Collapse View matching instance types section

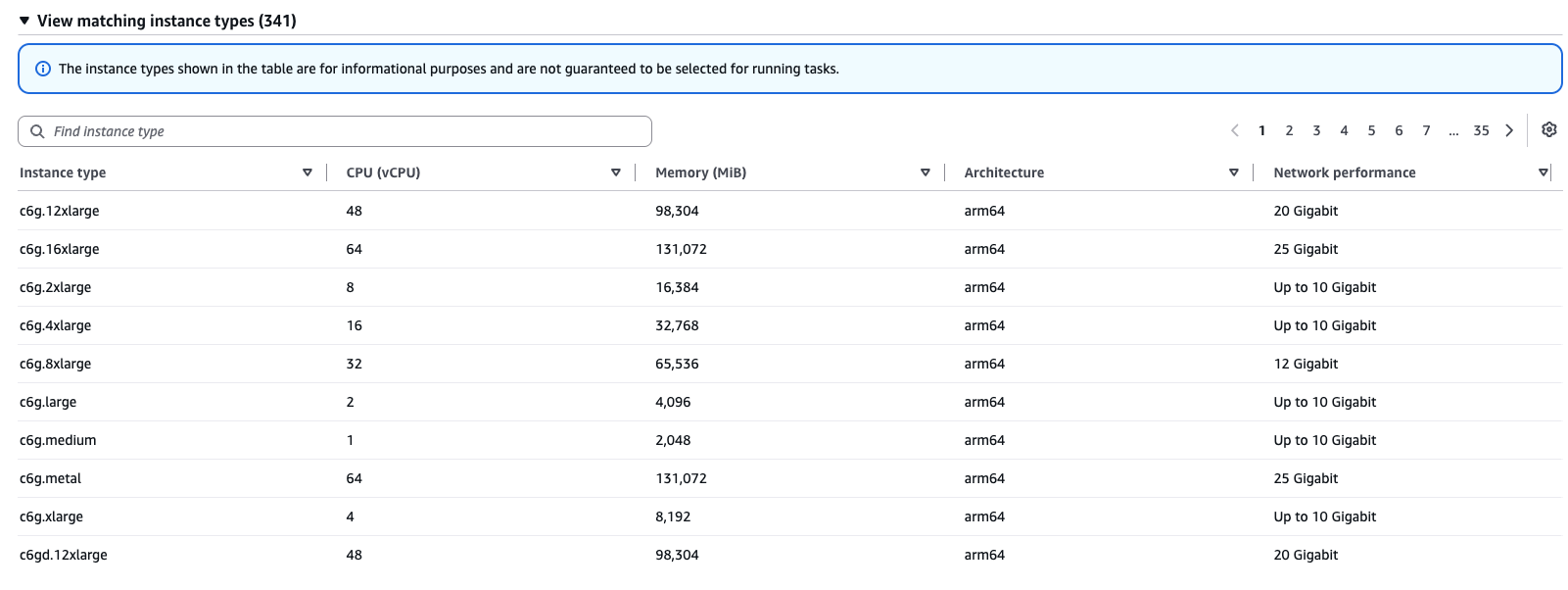click(24, 21)
